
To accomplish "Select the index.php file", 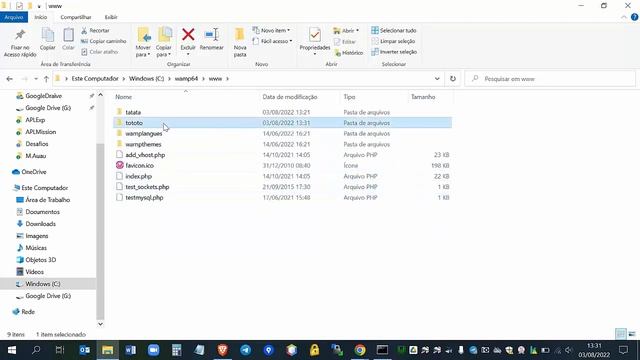I will point(138,176).
